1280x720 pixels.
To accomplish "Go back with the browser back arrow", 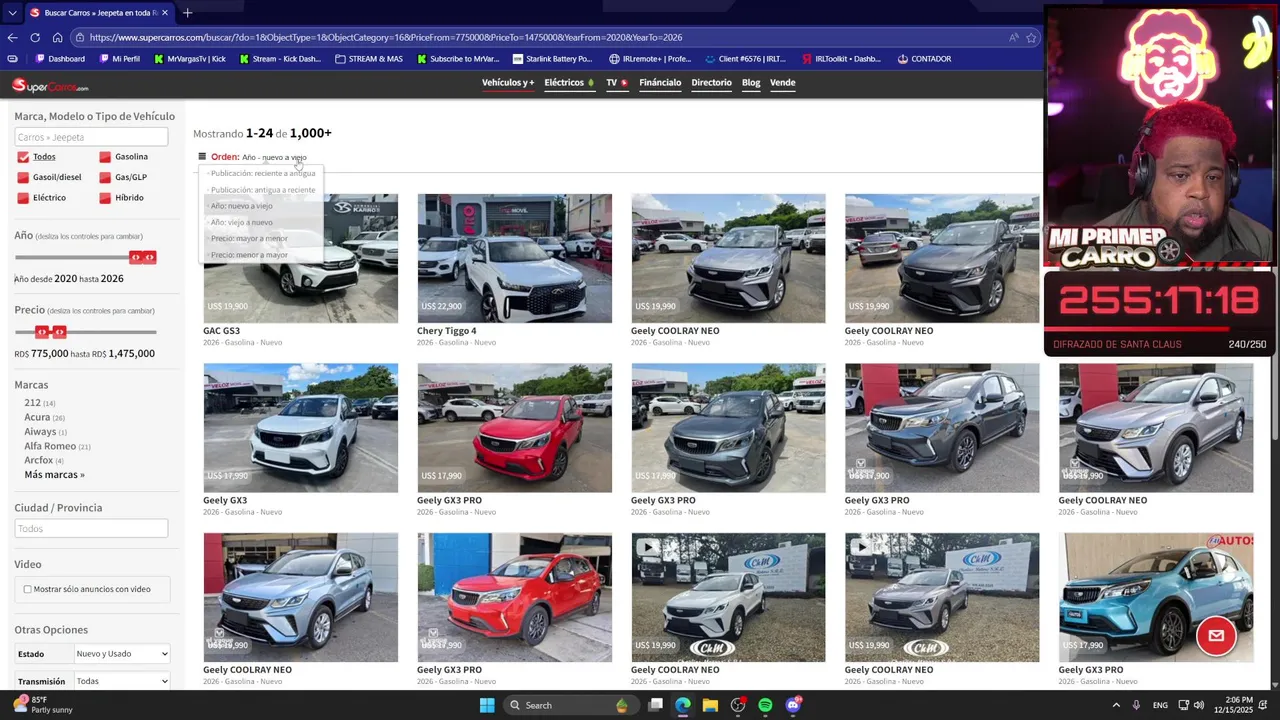I will point(12,37).
